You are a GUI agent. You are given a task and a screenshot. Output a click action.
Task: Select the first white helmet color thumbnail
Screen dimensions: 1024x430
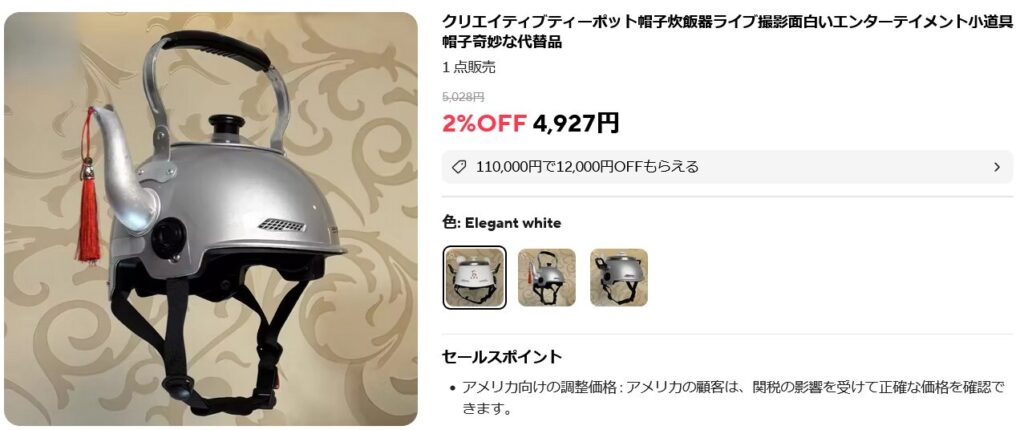point(474,277)
